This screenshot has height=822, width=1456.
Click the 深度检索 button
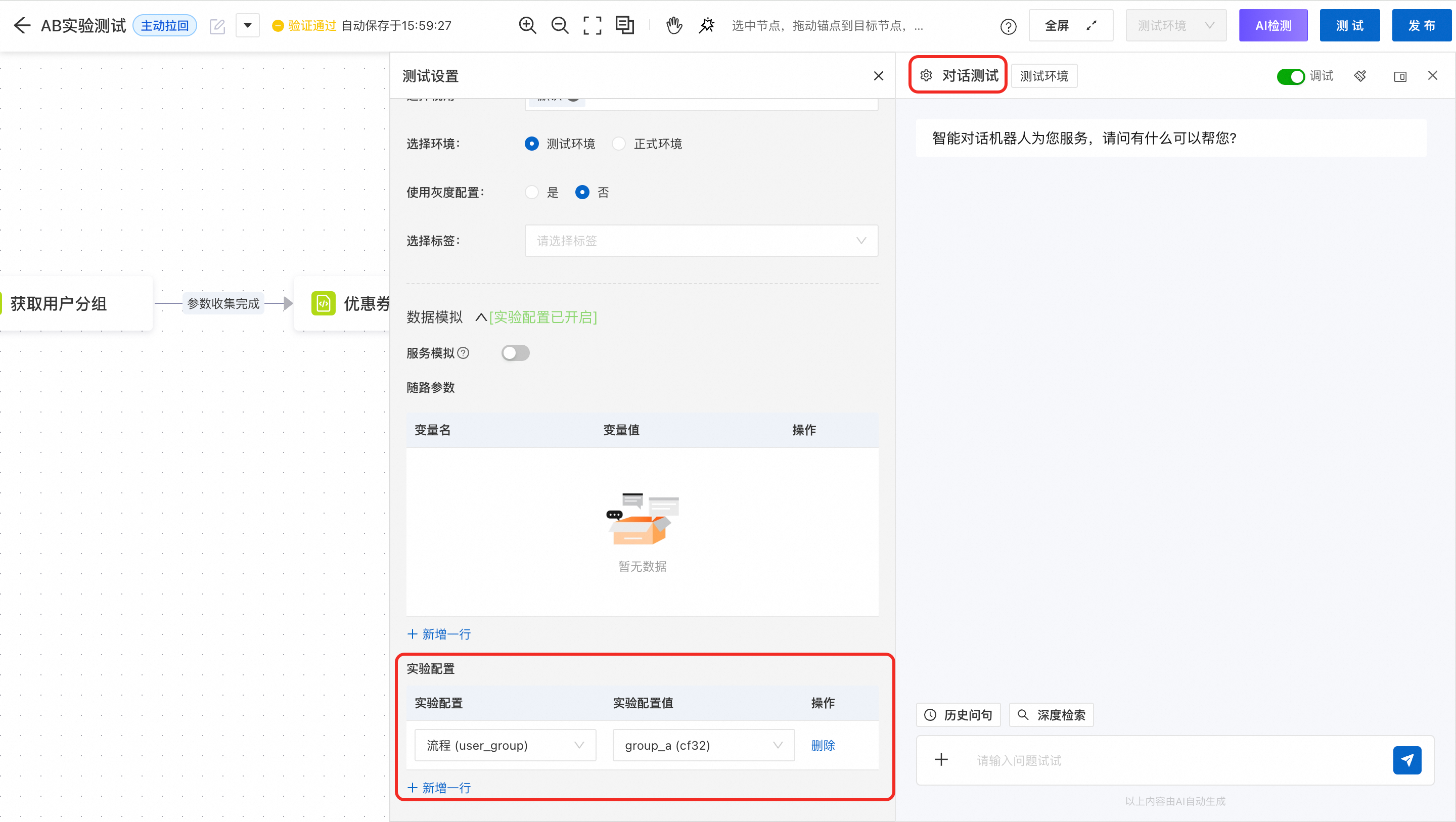(x=1052, y=715)
